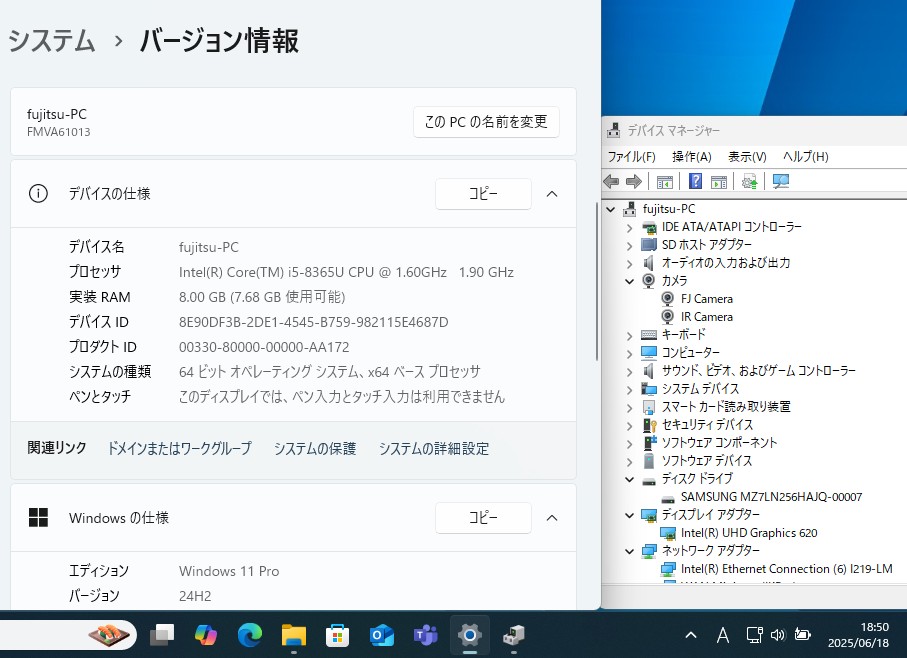Click コピー in the Windows の仕様 section
907x658 pixels.
point(483,517)
